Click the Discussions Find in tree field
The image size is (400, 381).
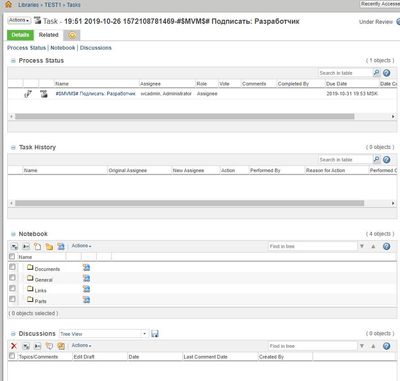point(313,346)
